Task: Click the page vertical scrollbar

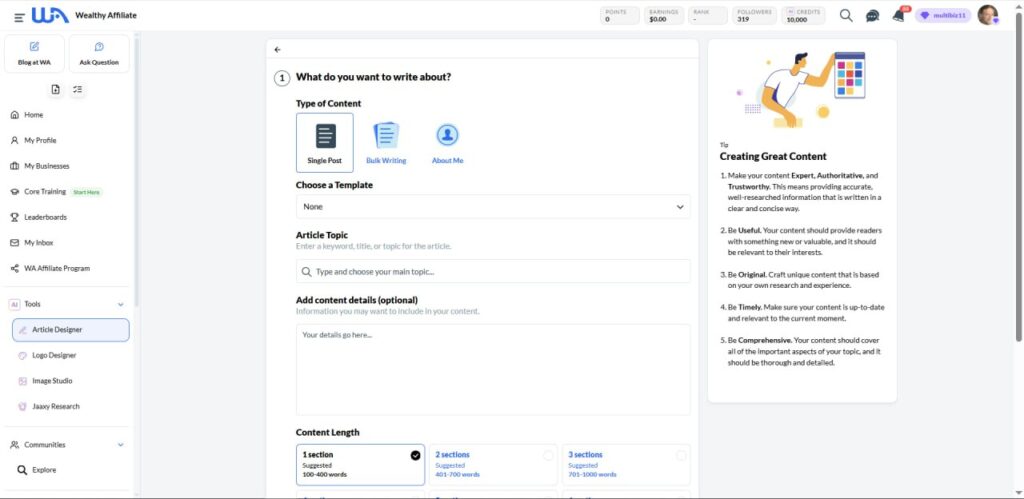Action: (x=1019, y=176)
